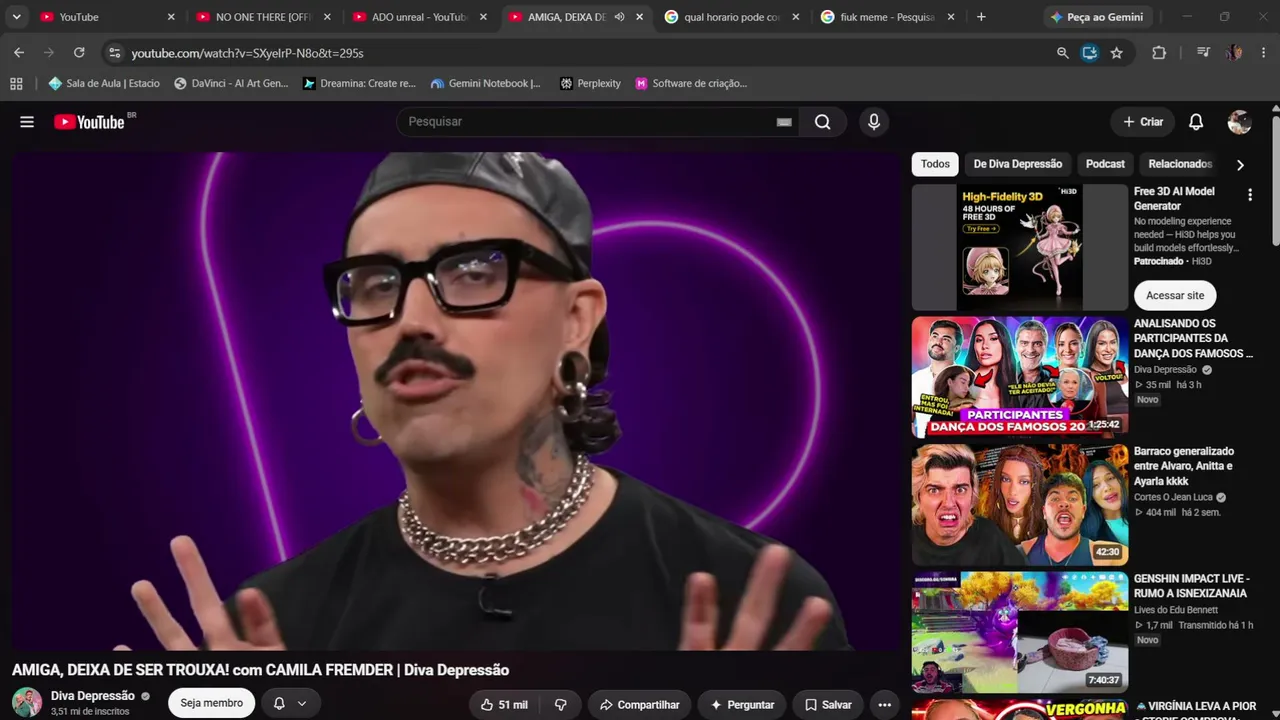Open Perplexity bookmark
The width and height of the screenshot is (1280, 720).
(590, 84)
